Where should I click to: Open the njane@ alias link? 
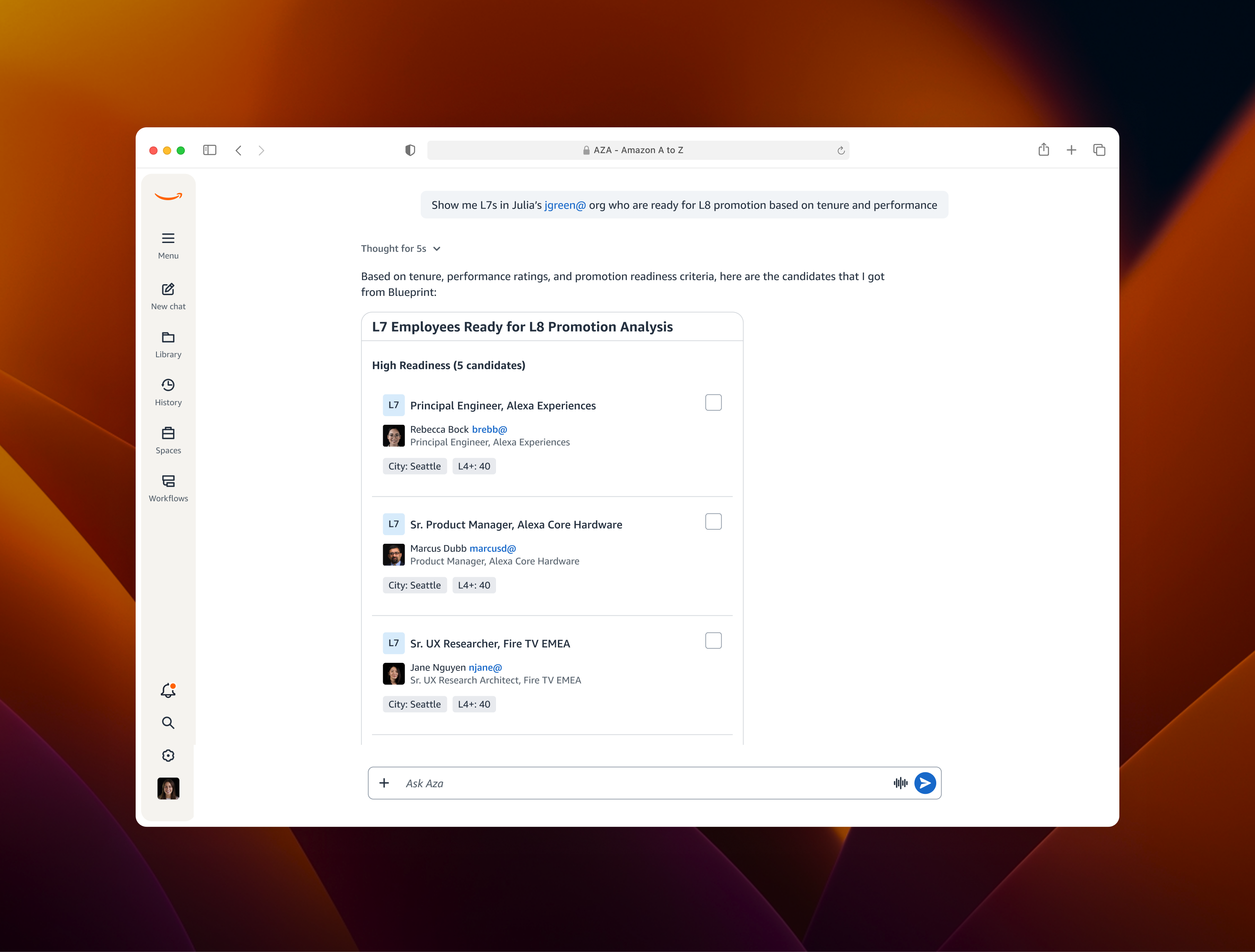click(485, 668)
